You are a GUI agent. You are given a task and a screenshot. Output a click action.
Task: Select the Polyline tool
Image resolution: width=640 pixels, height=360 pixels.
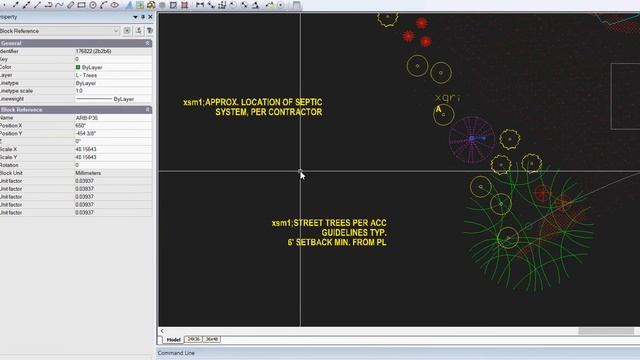coord(48,5)
